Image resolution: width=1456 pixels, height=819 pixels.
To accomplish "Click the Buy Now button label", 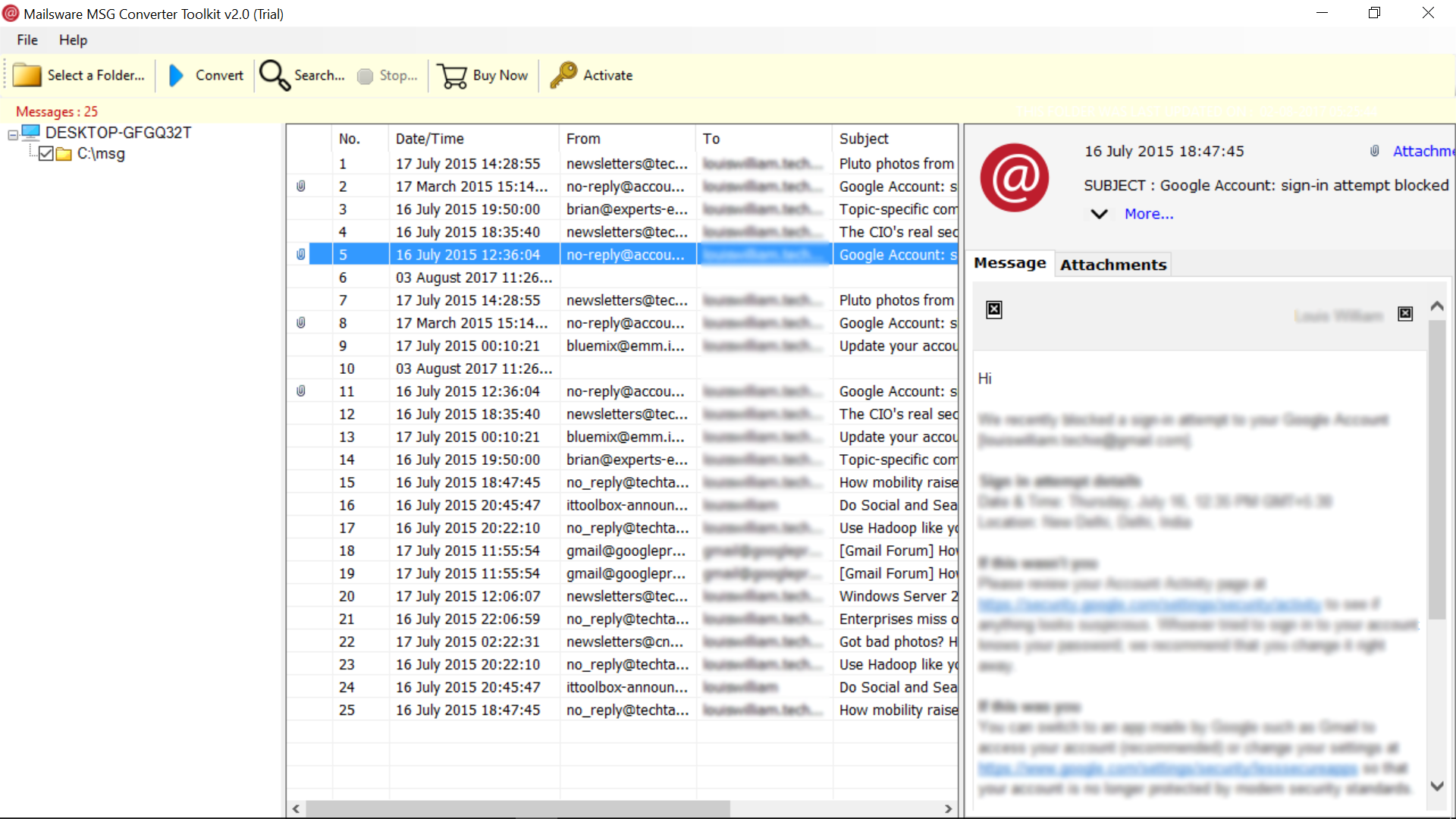I will [x=500, y=75].
